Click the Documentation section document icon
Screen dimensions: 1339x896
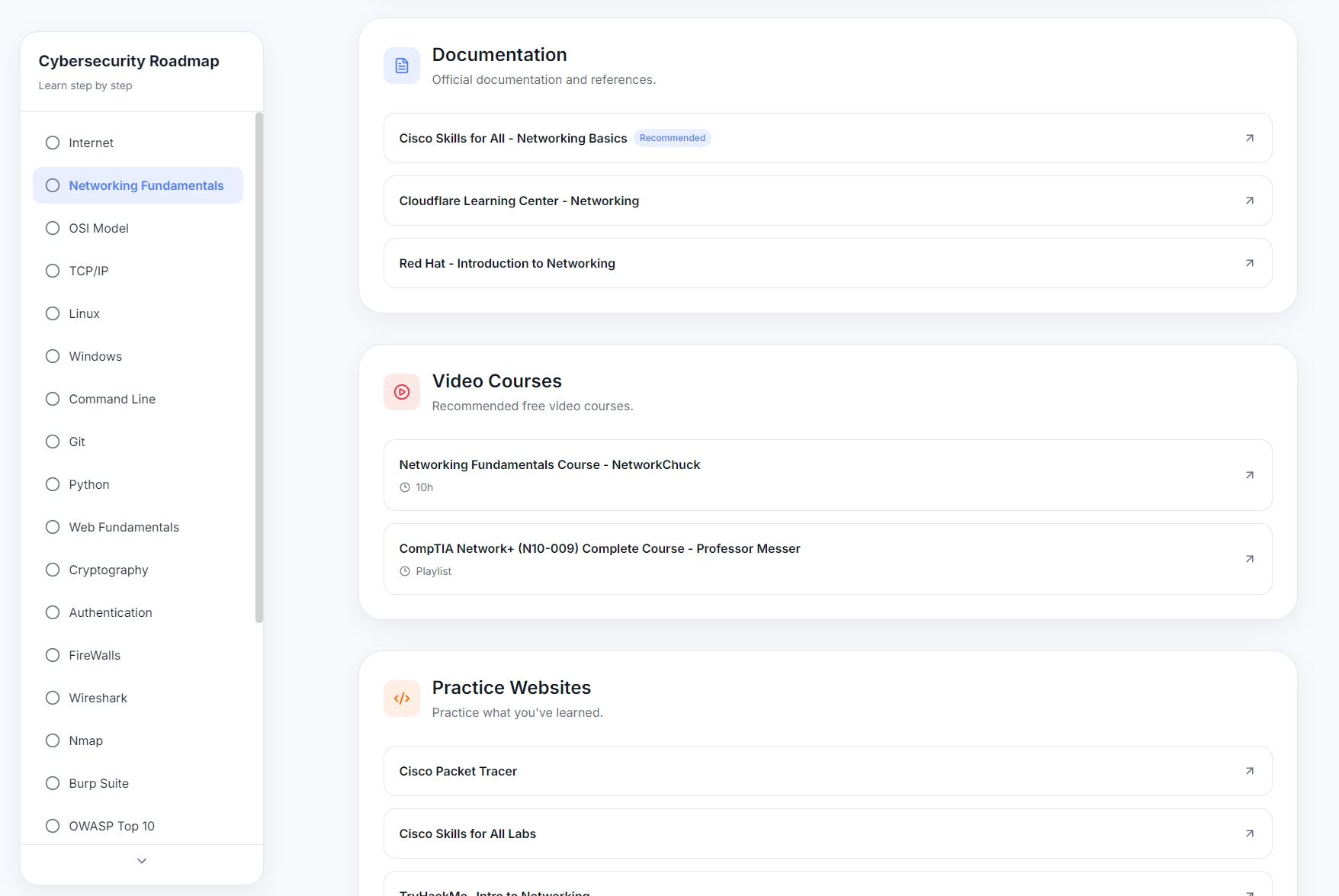[402, 66]
